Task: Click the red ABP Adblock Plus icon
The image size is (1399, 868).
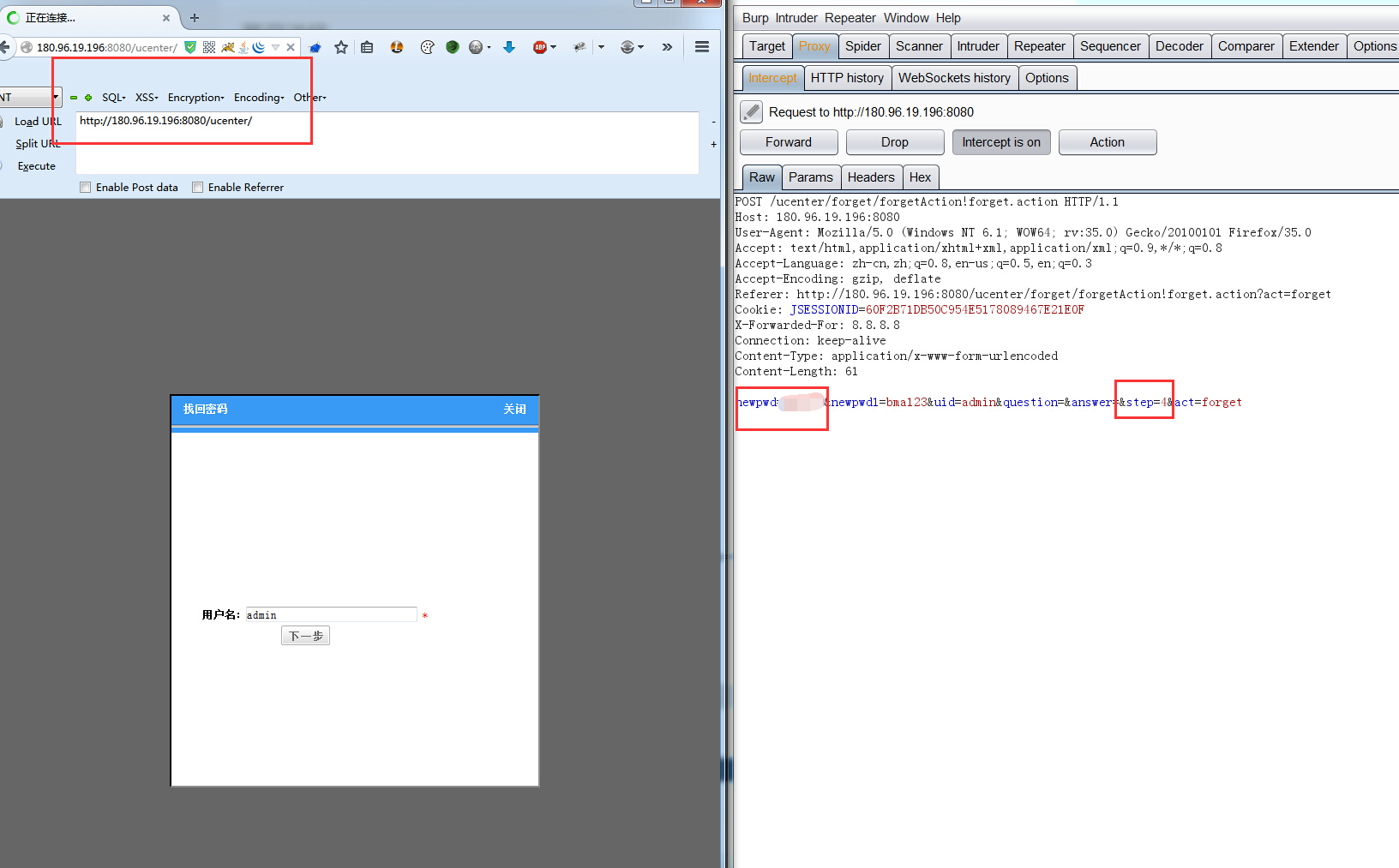Action: tap(540, 47)
